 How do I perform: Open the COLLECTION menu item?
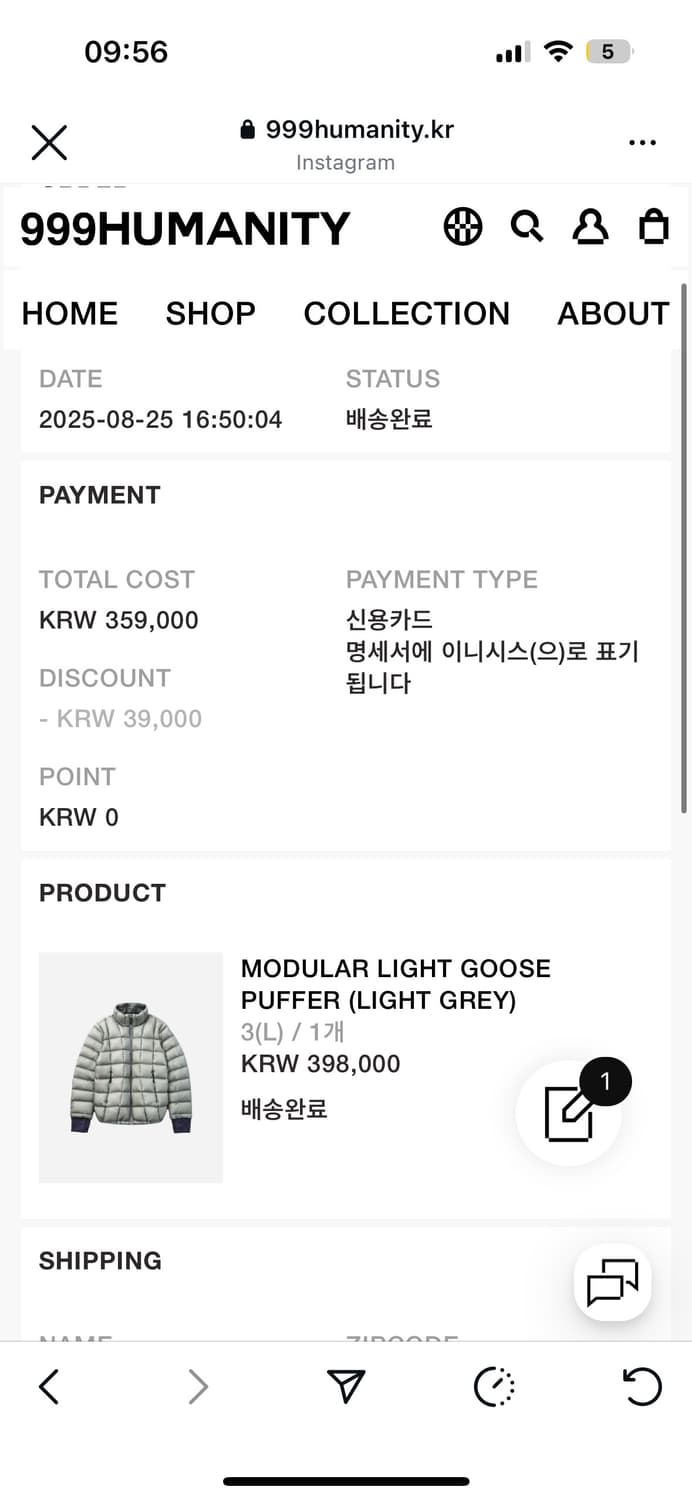click(x=406, y=313)
